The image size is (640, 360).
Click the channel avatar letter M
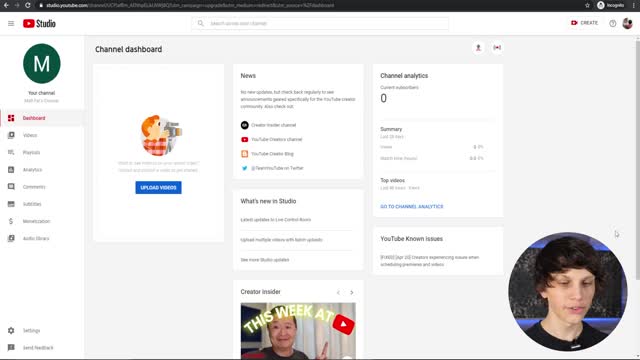42,64
